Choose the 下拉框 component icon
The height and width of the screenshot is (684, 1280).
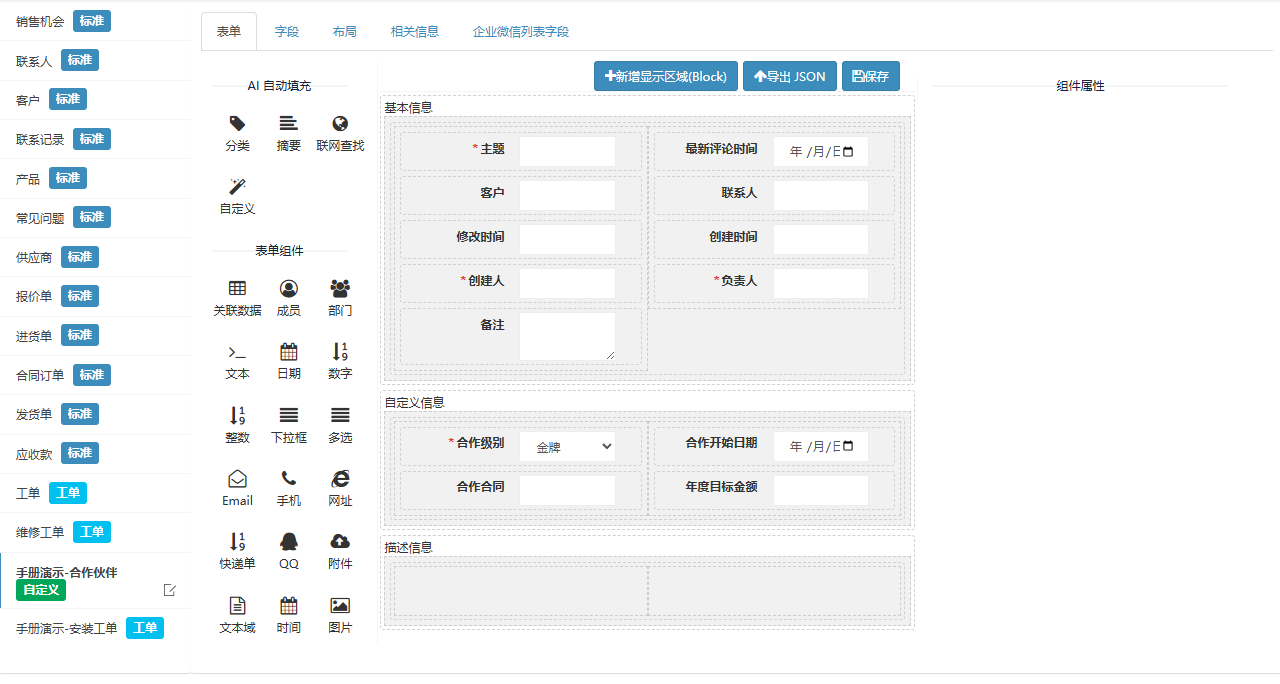288,415
